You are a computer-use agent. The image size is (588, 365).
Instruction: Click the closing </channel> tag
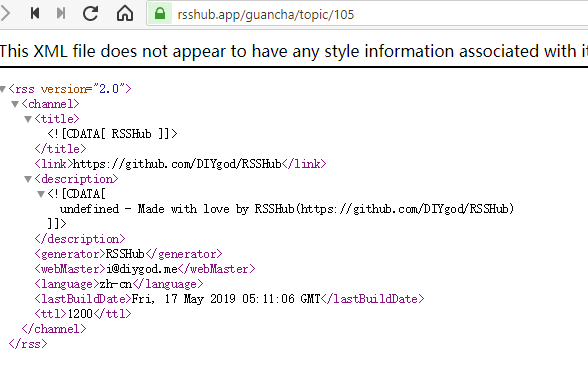tap(54, 329)
